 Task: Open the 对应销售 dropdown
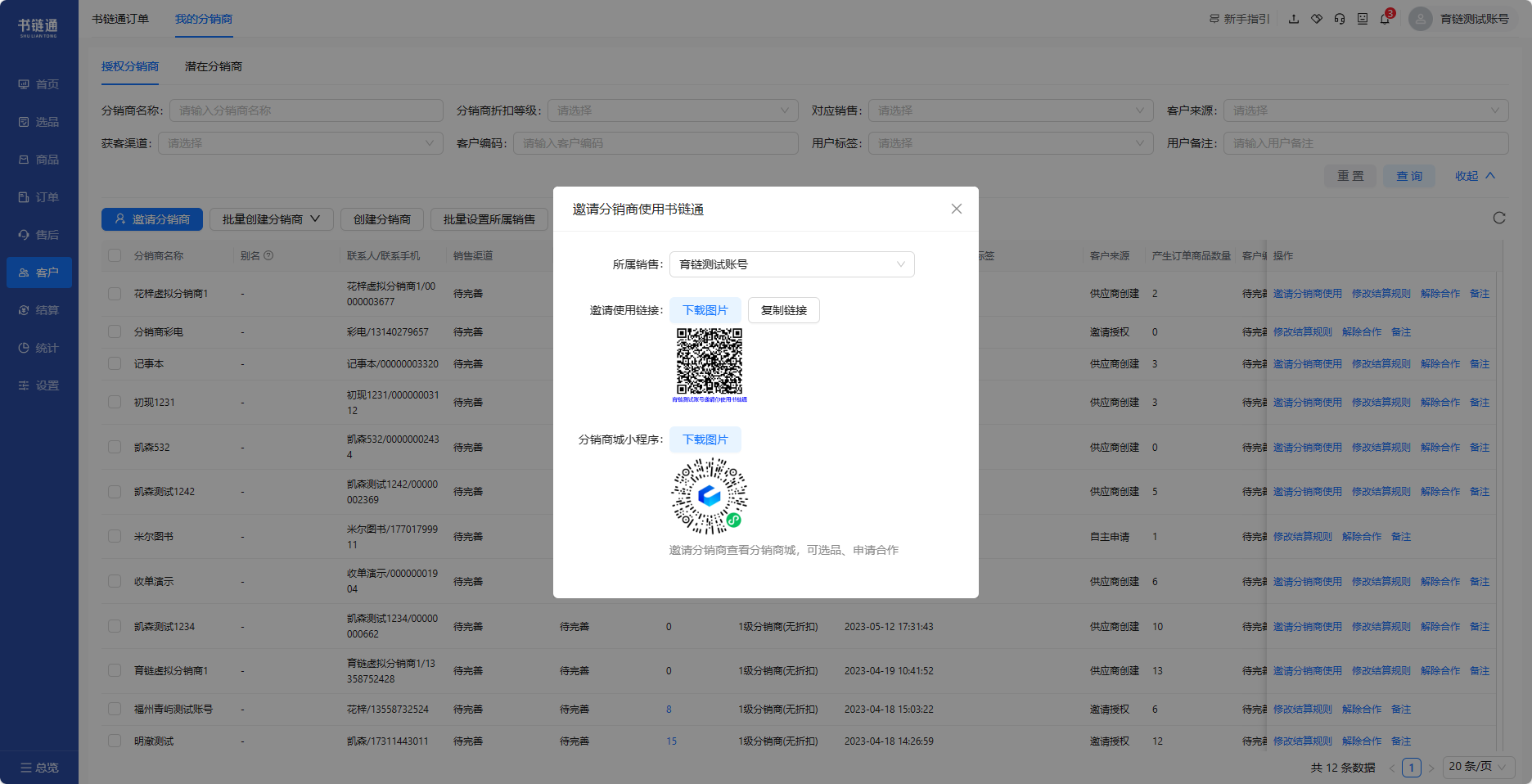coord(1011,110)
